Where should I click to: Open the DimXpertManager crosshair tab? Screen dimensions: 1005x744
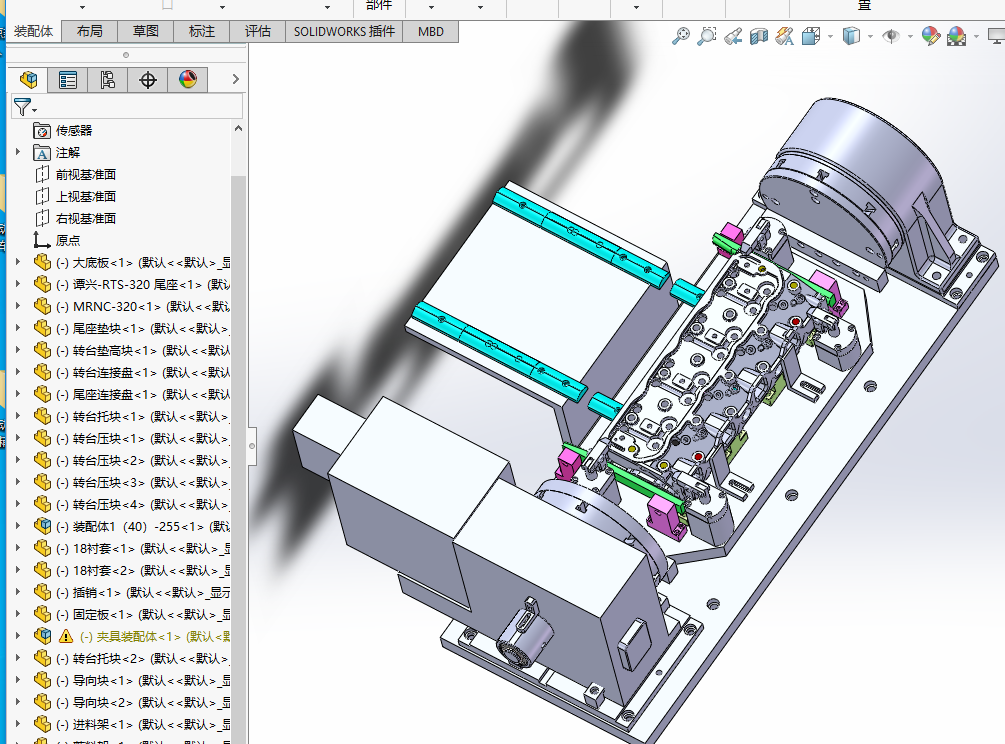coord(148,80)
